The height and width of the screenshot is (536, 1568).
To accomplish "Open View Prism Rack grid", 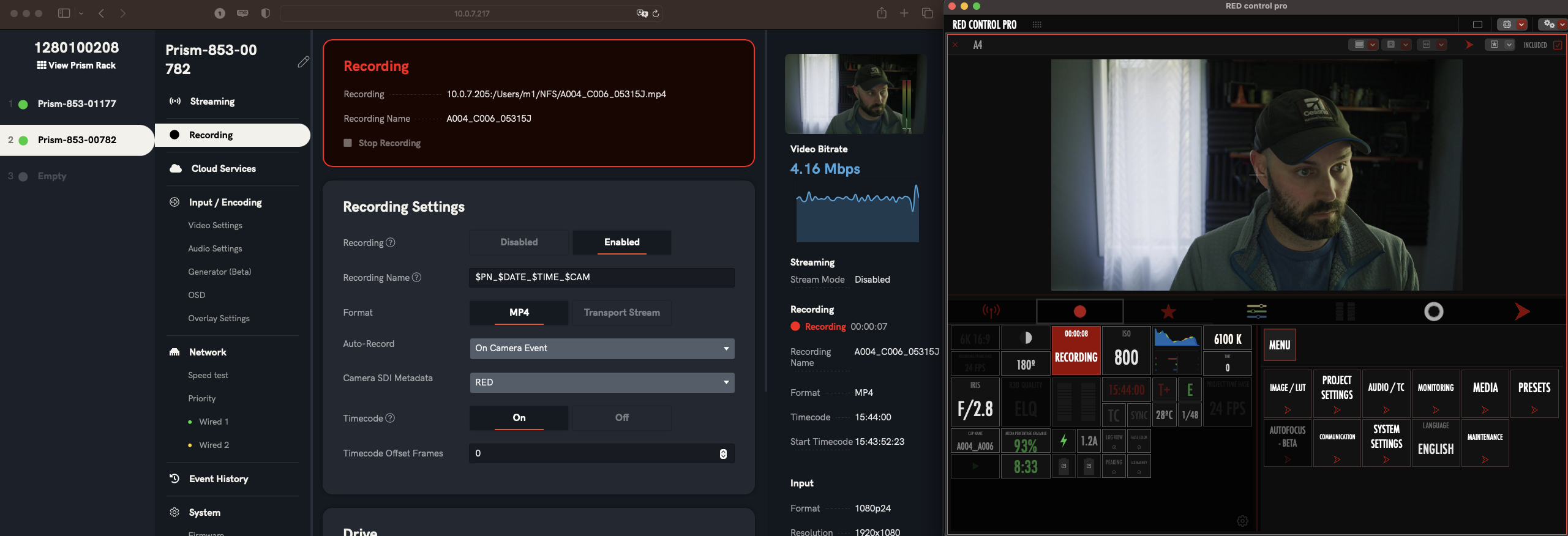I will point(76,65).
